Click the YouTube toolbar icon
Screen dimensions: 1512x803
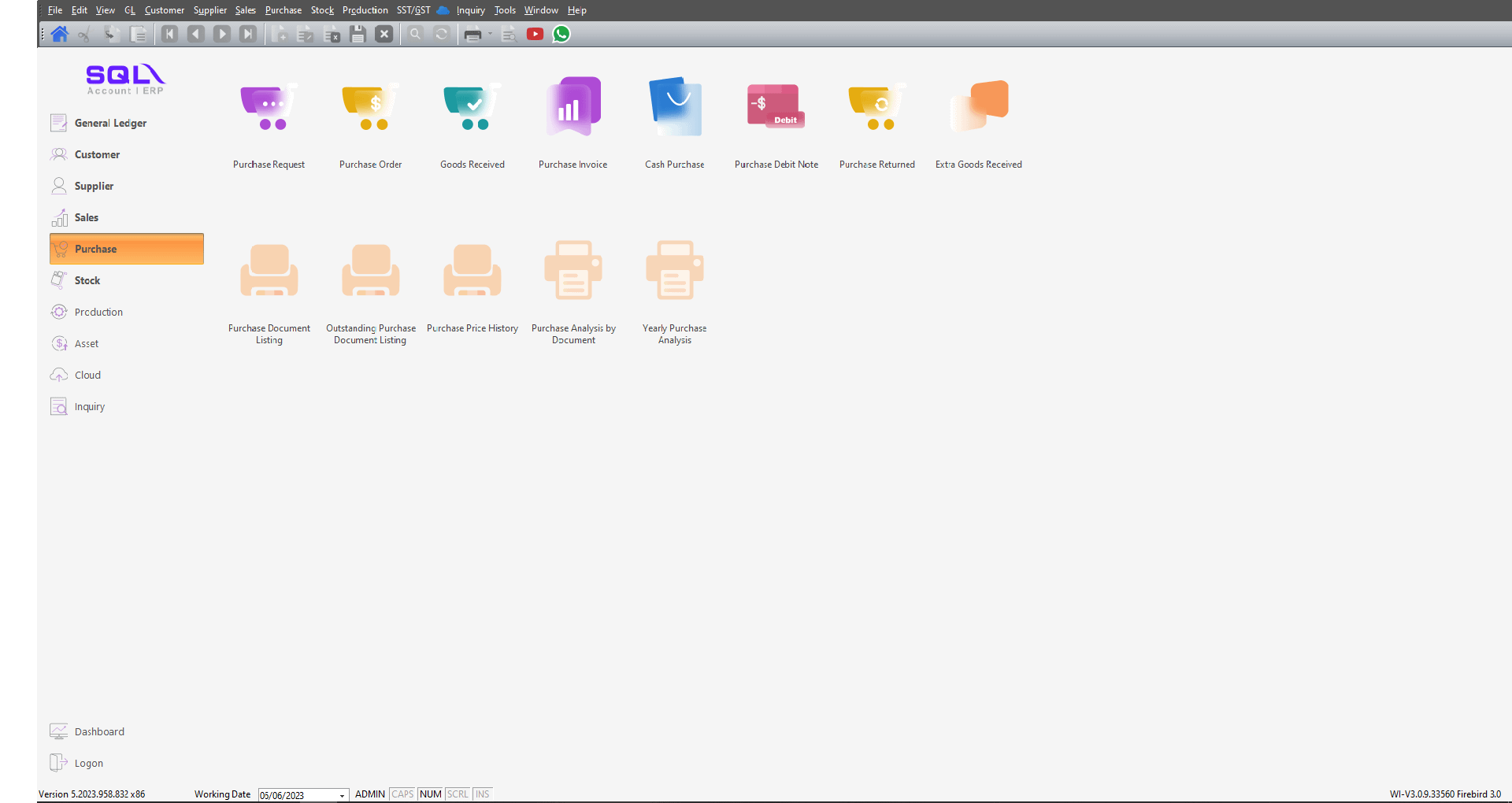535,34
